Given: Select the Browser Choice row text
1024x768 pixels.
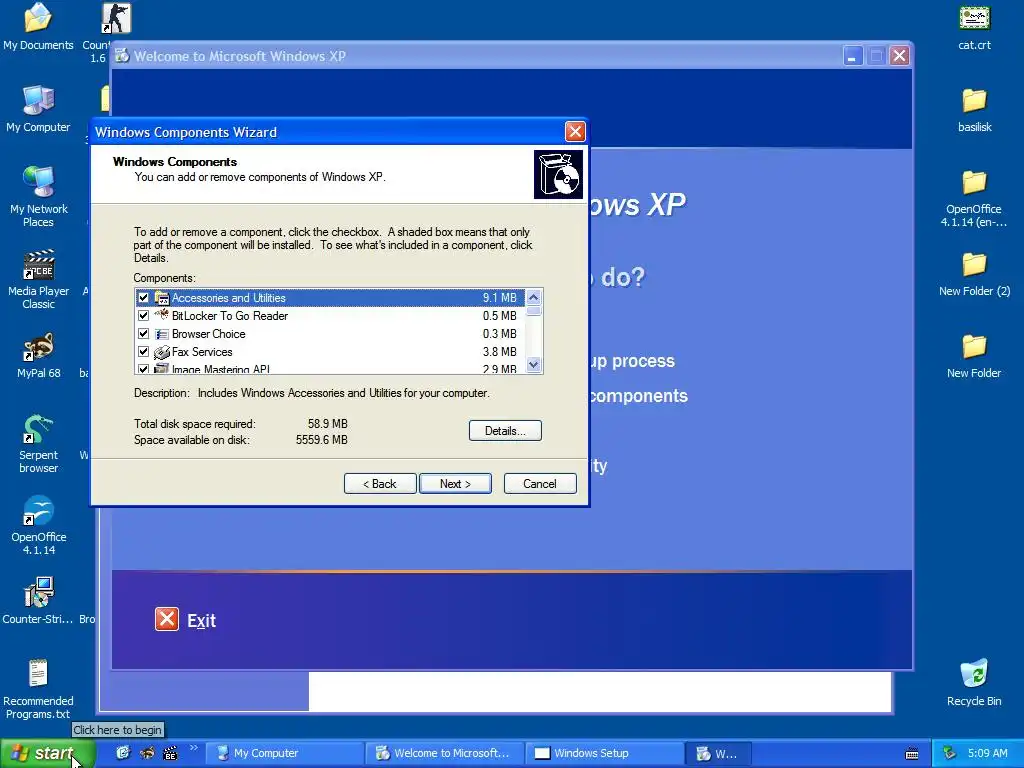Looking at the screenshot, I should click(x=208, y=334).
